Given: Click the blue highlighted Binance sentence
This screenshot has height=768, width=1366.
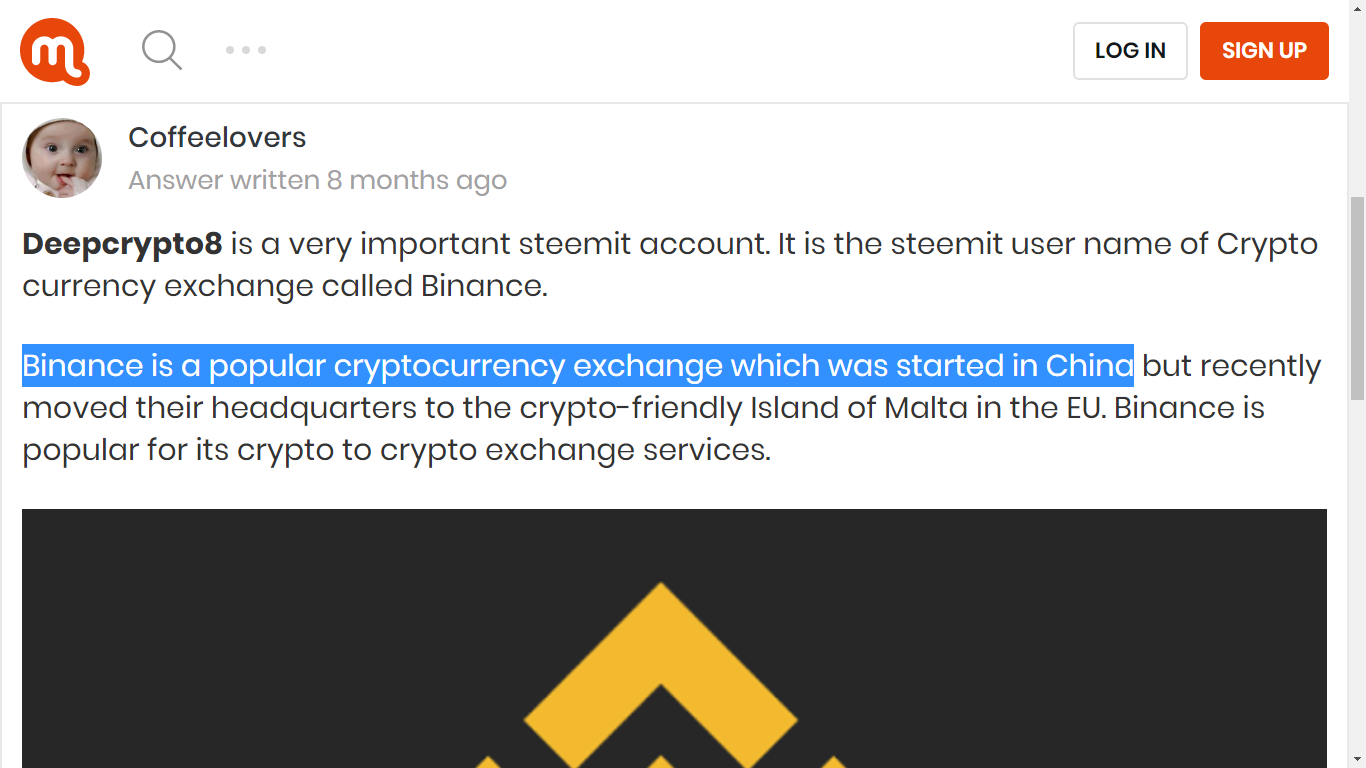Looking at the screenshot, I should point(577,366).
